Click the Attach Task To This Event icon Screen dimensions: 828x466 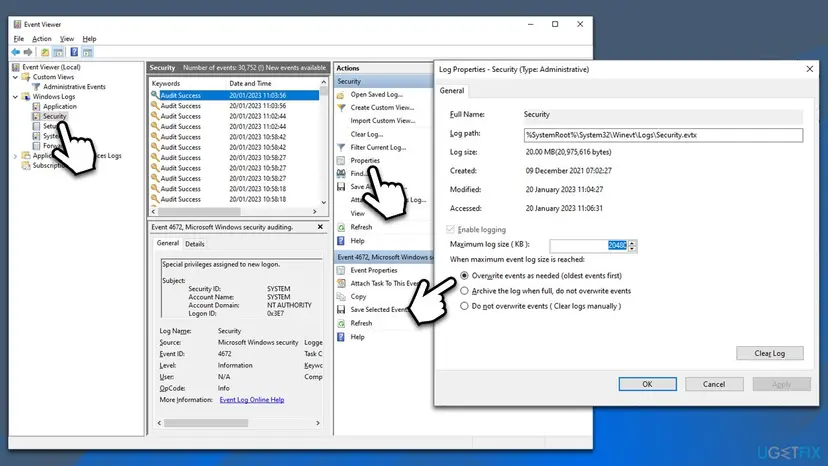pyautogui.click(x=341, y=284)
